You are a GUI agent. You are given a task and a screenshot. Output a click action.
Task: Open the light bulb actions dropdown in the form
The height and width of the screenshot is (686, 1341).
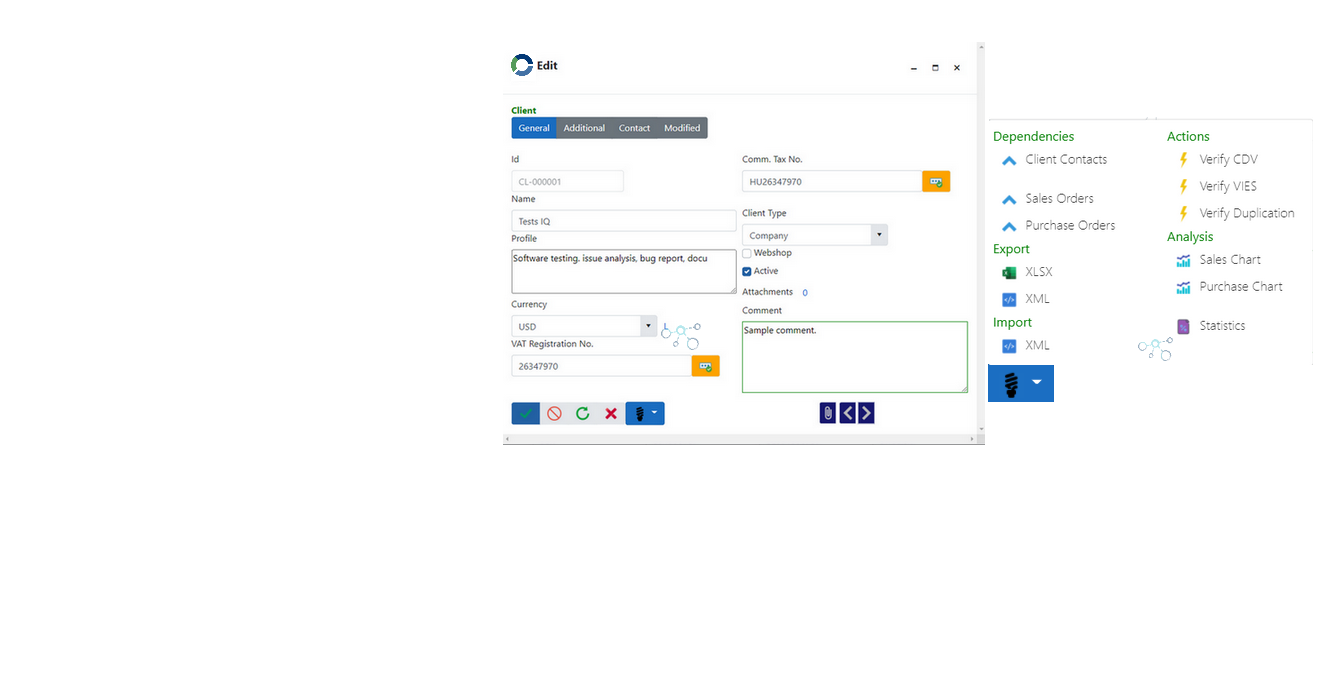(x=645, y=413)
